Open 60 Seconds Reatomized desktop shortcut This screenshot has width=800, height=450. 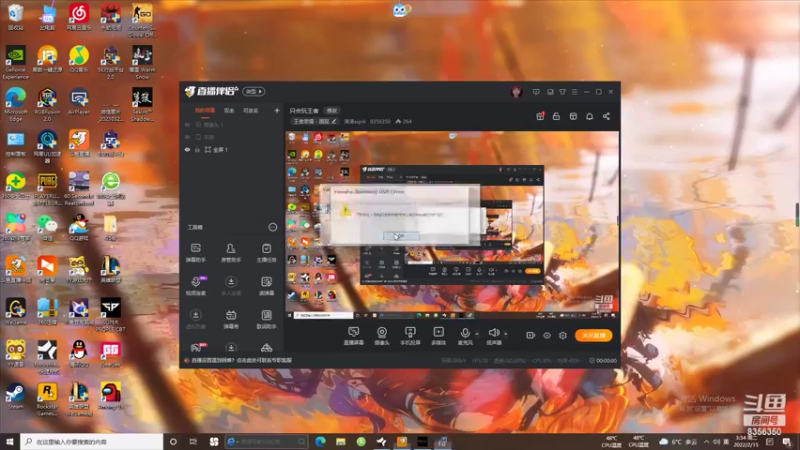coord(79,189)
